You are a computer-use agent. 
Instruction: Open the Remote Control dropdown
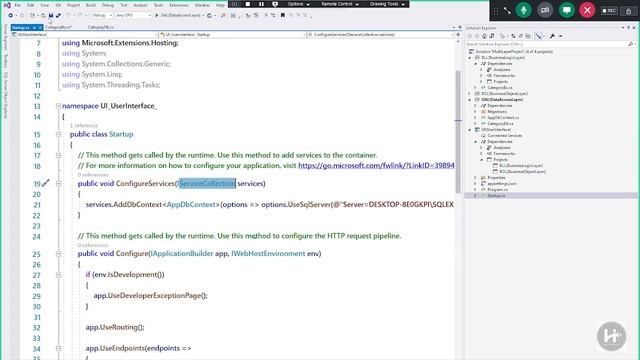340,4
